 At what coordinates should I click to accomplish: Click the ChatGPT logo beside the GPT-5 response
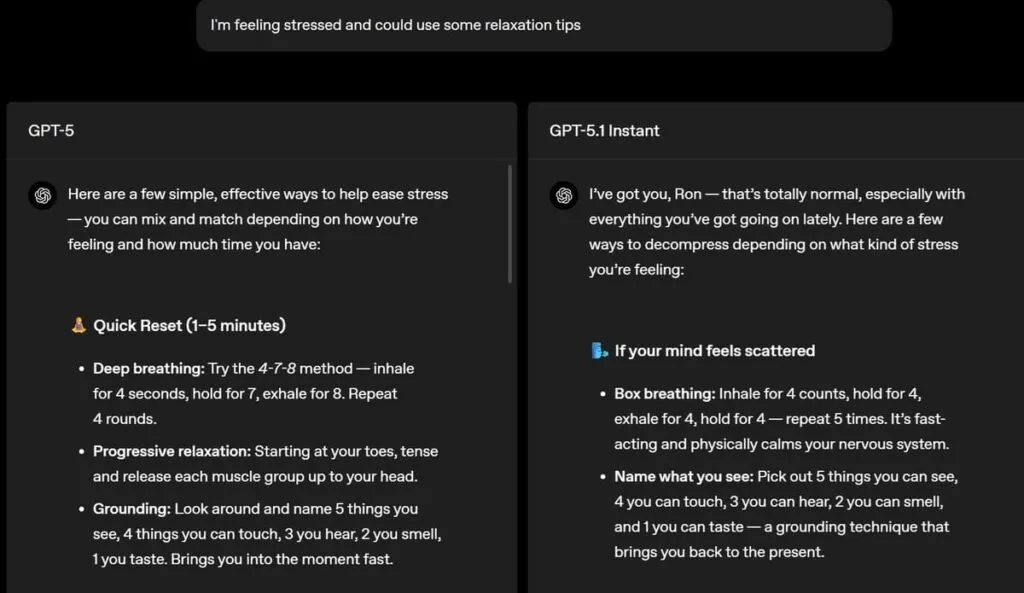(42, 196)
